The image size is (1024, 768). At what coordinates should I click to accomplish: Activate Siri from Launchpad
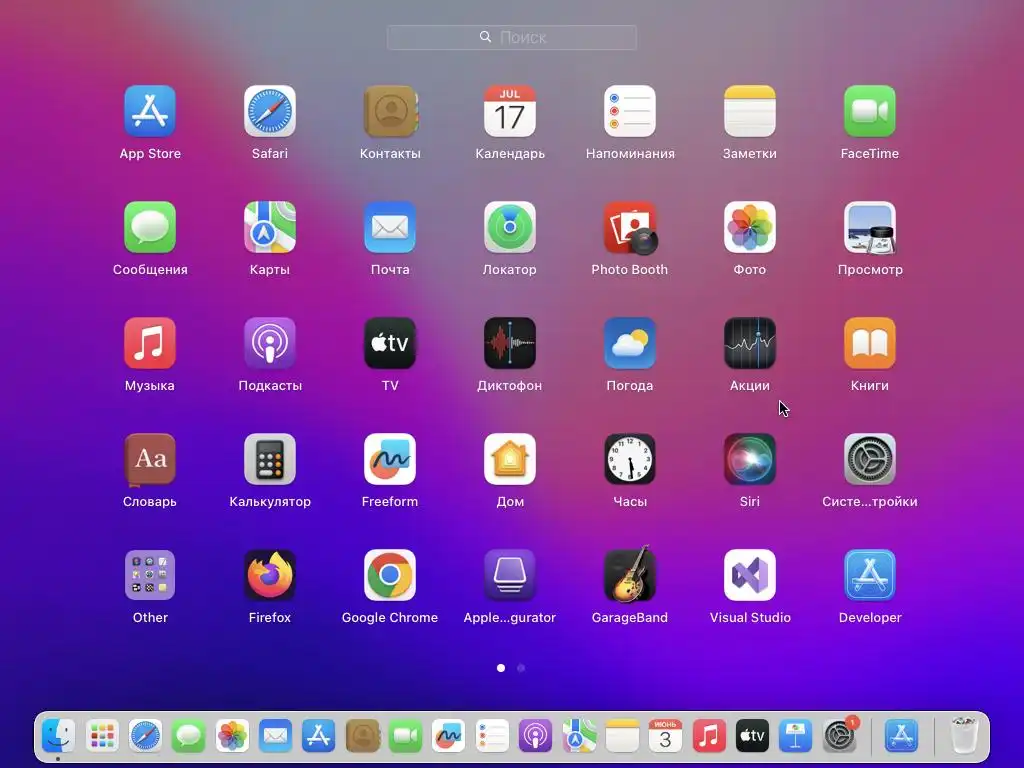click(x=750, y=459)
